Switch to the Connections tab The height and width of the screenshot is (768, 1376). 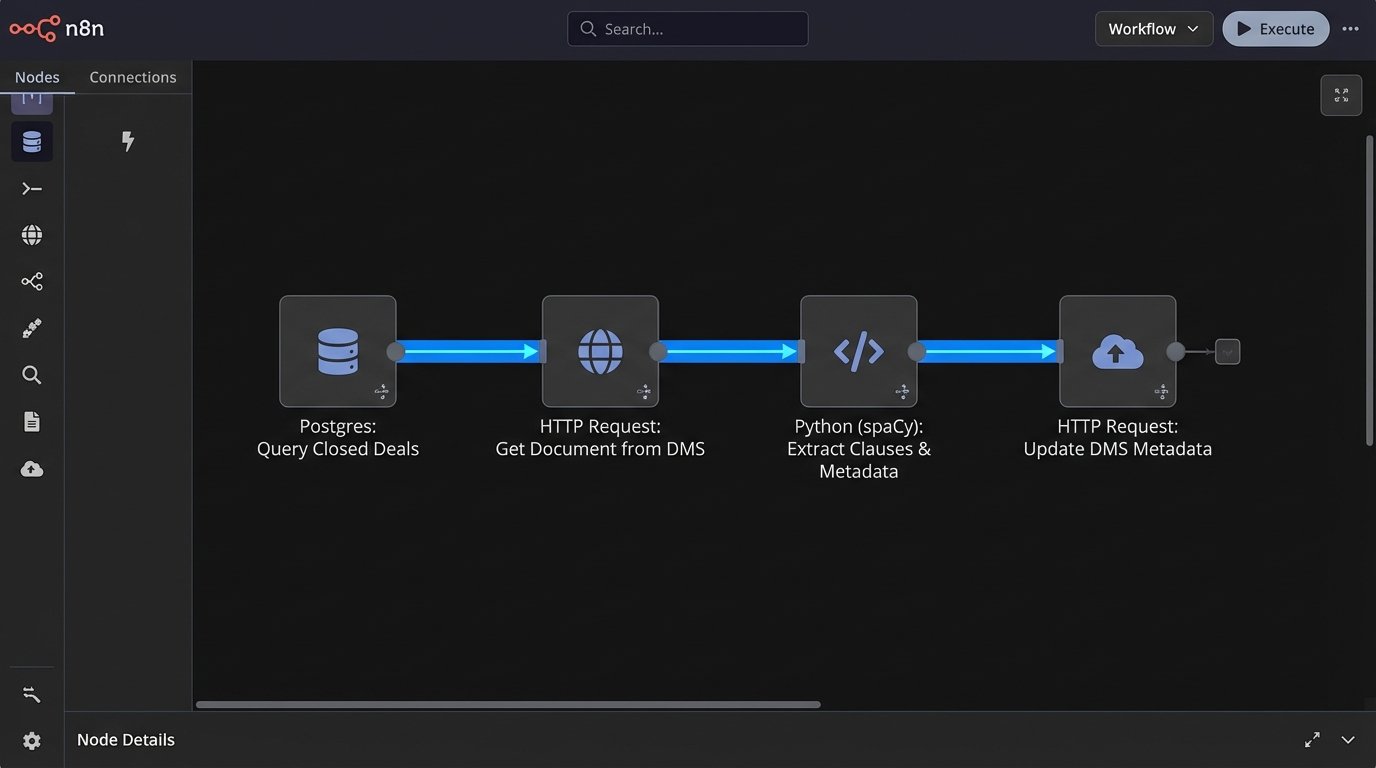(x=133, y=76)
